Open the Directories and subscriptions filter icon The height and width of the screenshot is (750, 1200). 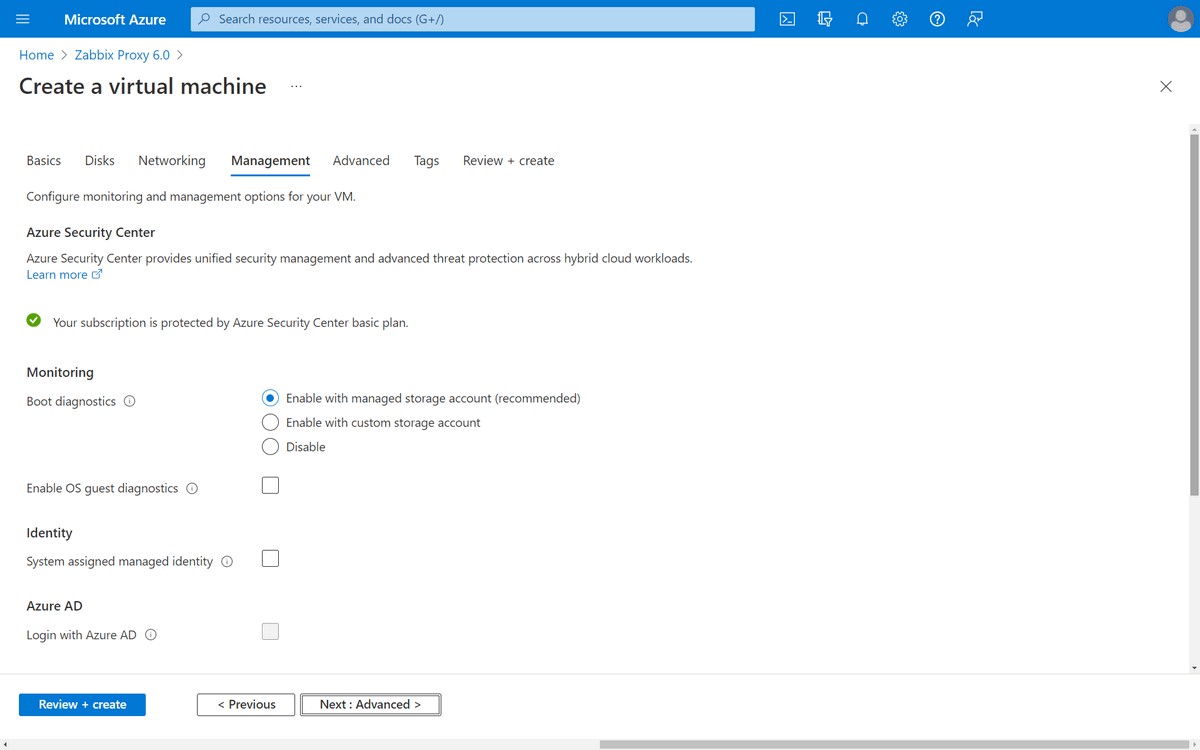825,19
